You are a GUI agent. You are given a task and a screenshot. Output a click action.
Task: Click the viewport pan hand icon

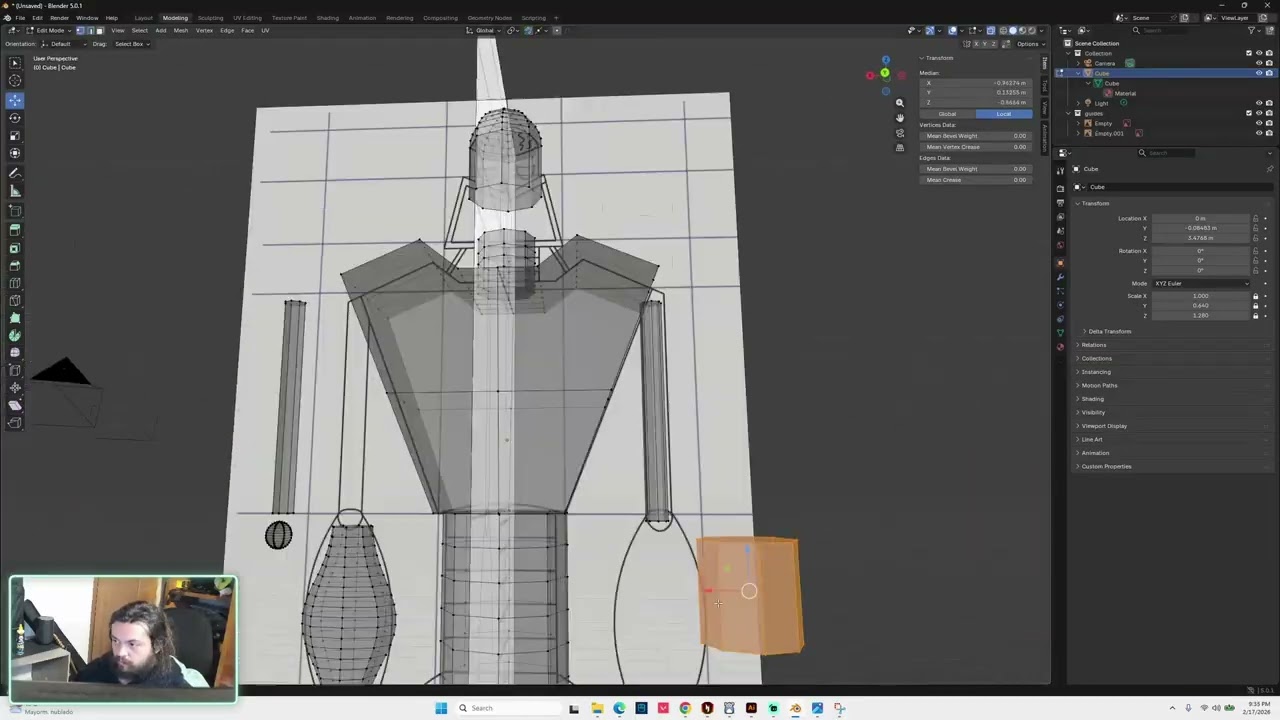[x=899, y=118]
